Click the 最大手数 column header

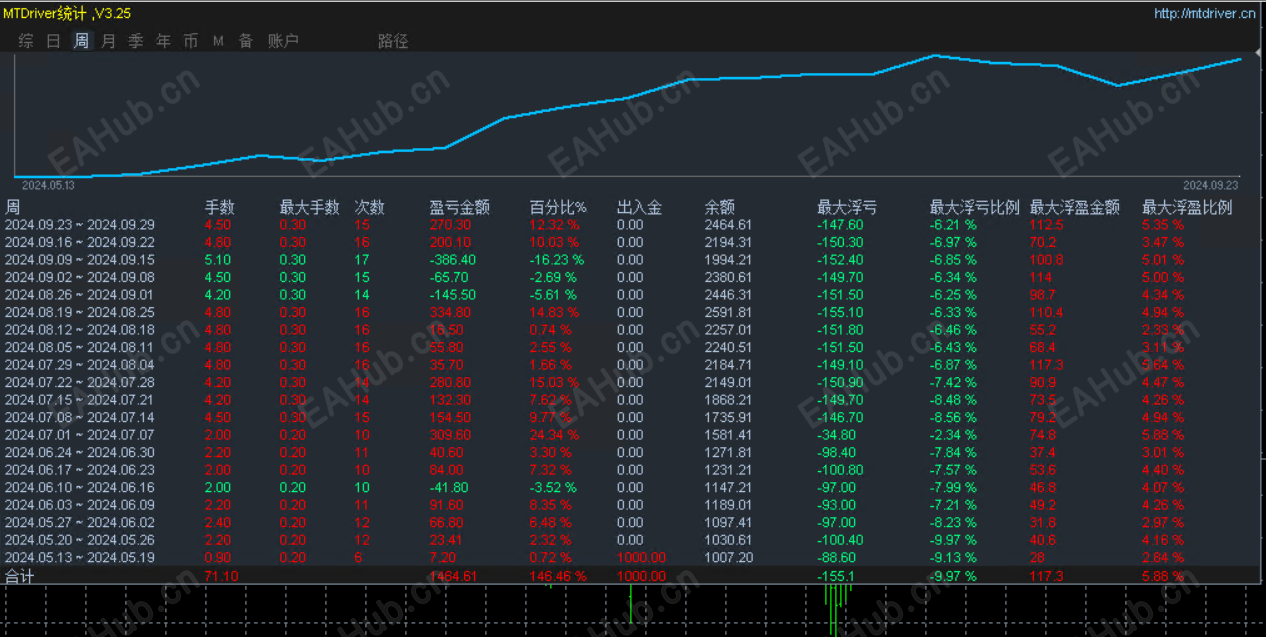[310, 207]
